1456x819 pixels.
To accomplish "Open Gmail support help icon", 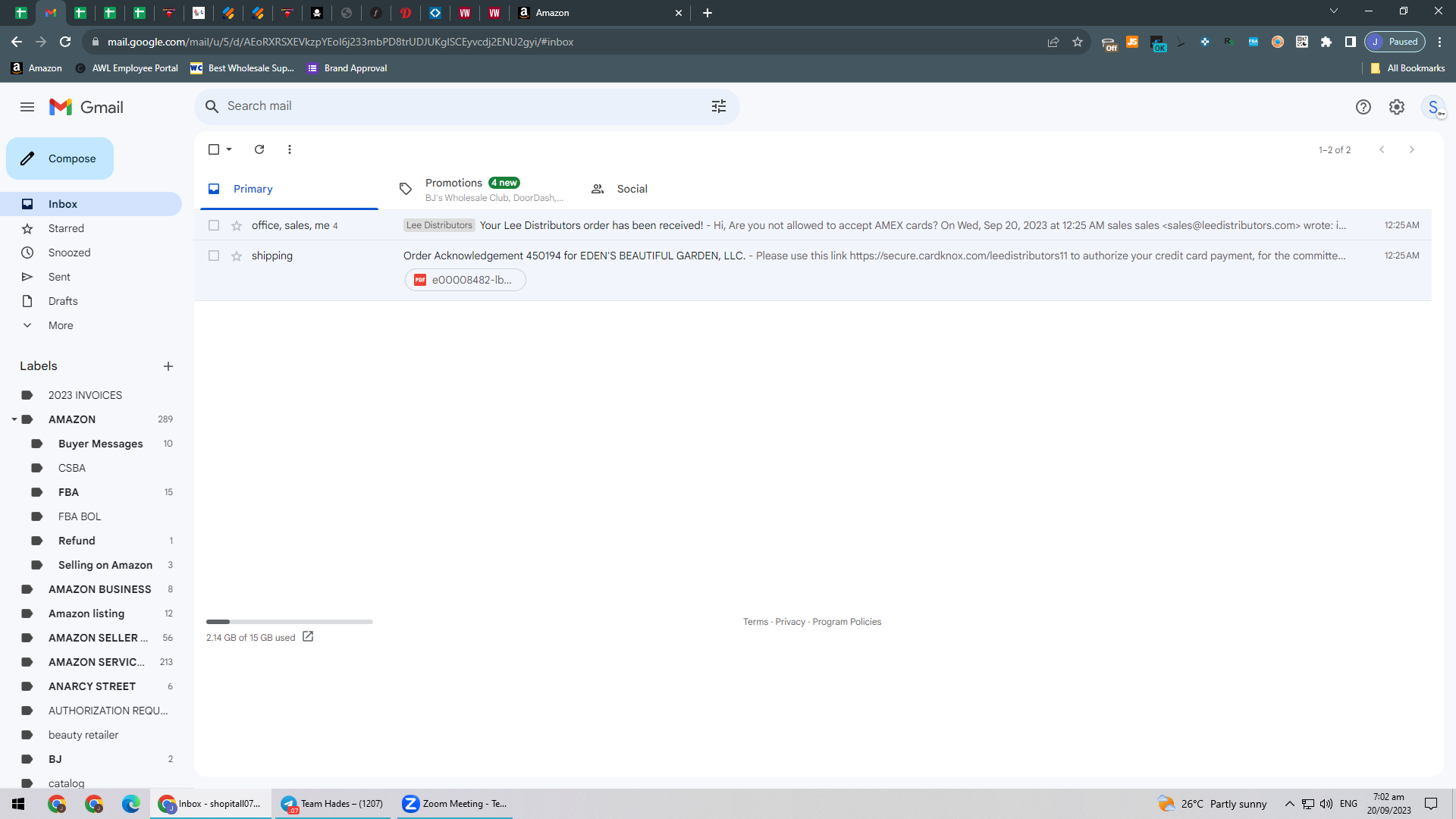I will (1363, 107).
